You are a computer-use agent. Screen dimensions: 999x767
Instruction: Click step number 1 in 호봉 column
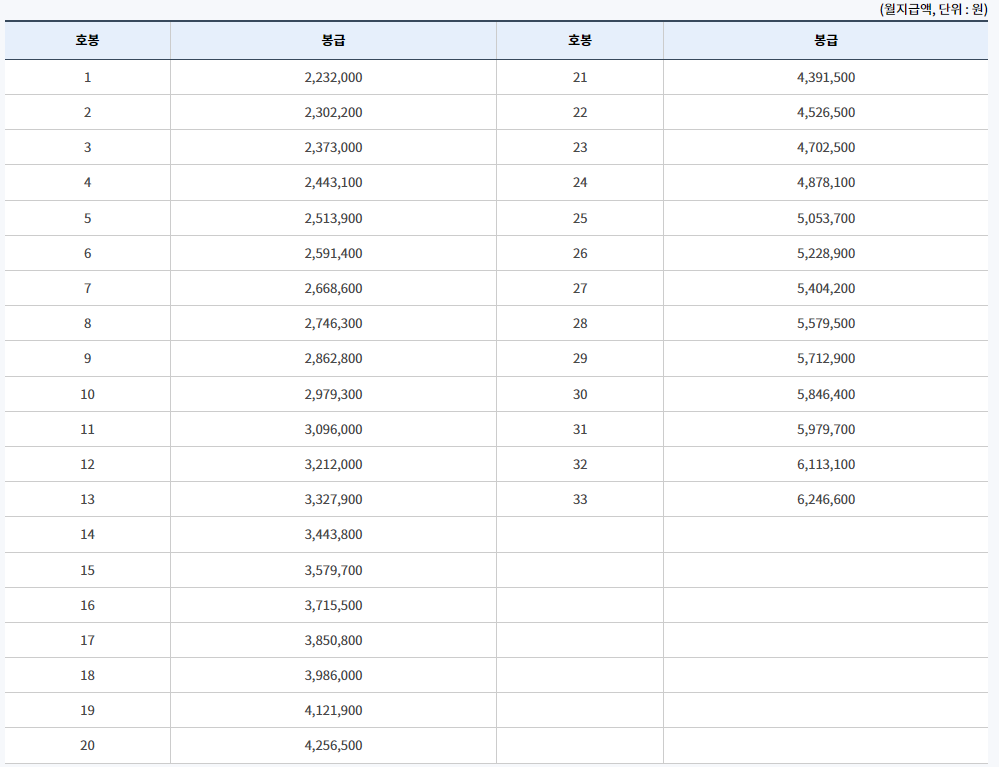coord(87,78)
